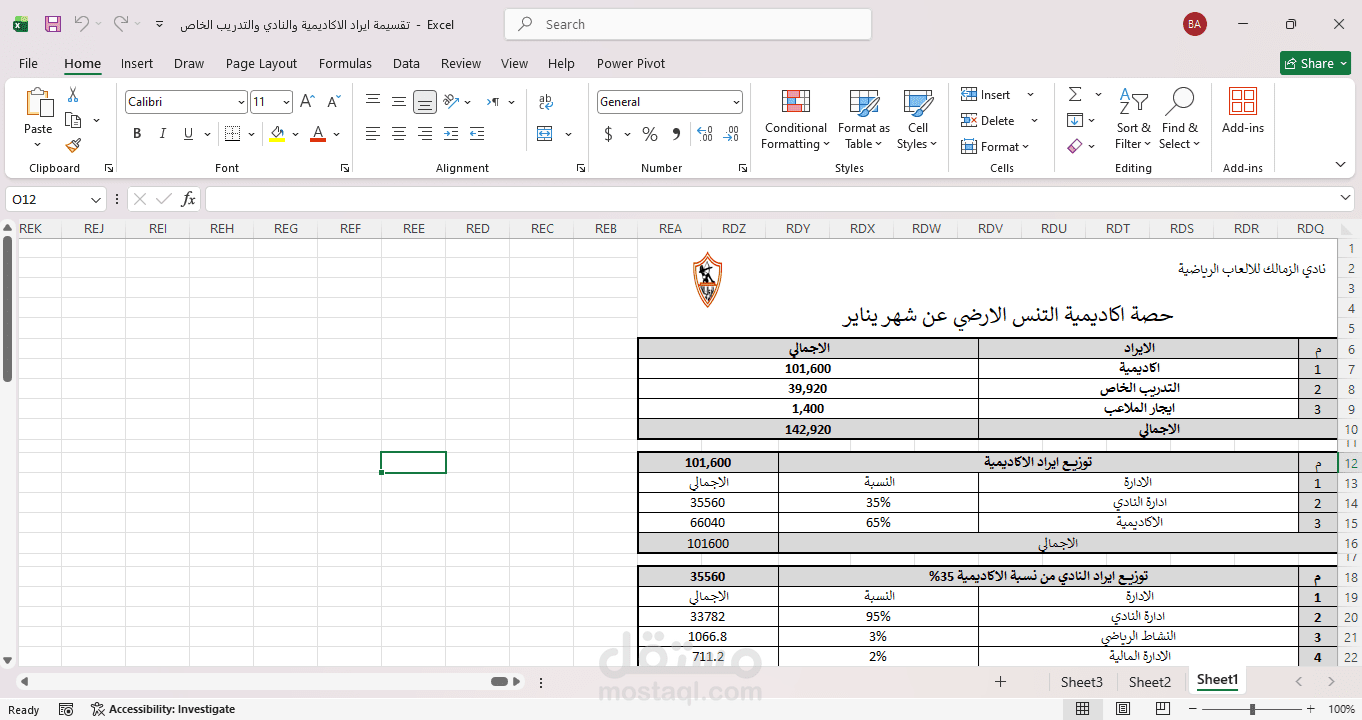Toggle Bold formatting
Image resolution: width=1362 pixels, height=720 pixels.
(137, 134)
